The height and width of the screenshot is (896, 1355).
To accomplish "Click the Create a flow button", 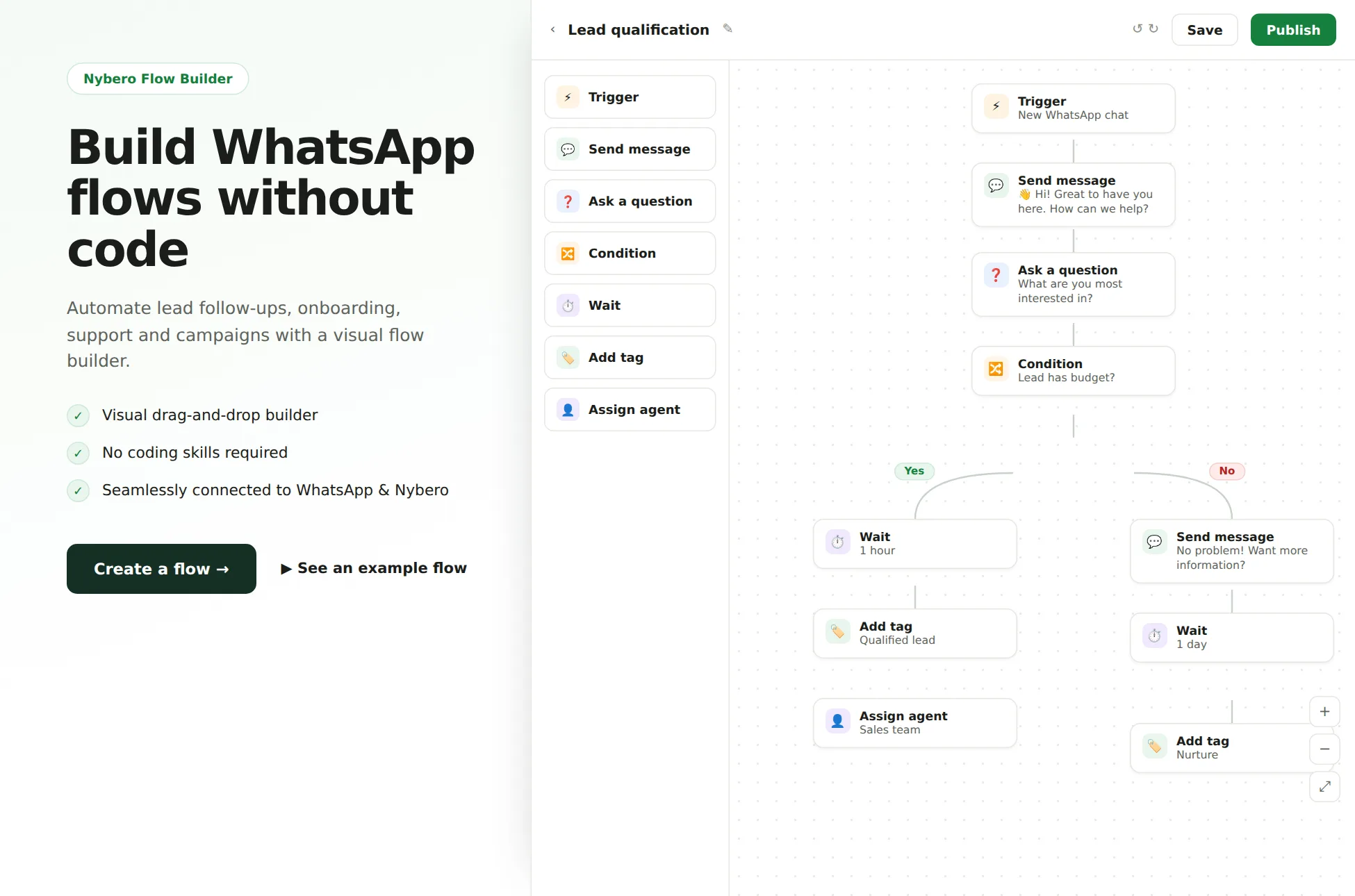I will 161,569.
